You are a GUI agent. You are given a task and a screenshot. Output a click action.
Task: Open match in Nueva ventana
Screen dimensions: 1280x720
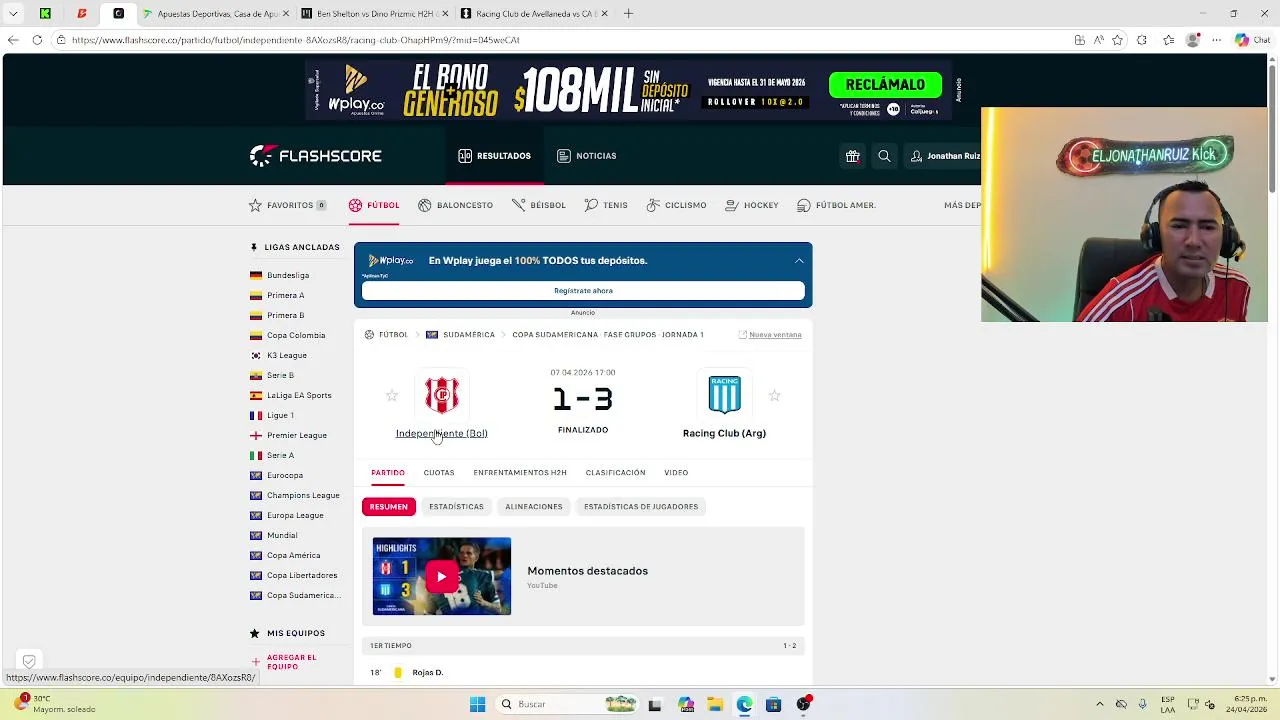(x=770, y=335)
